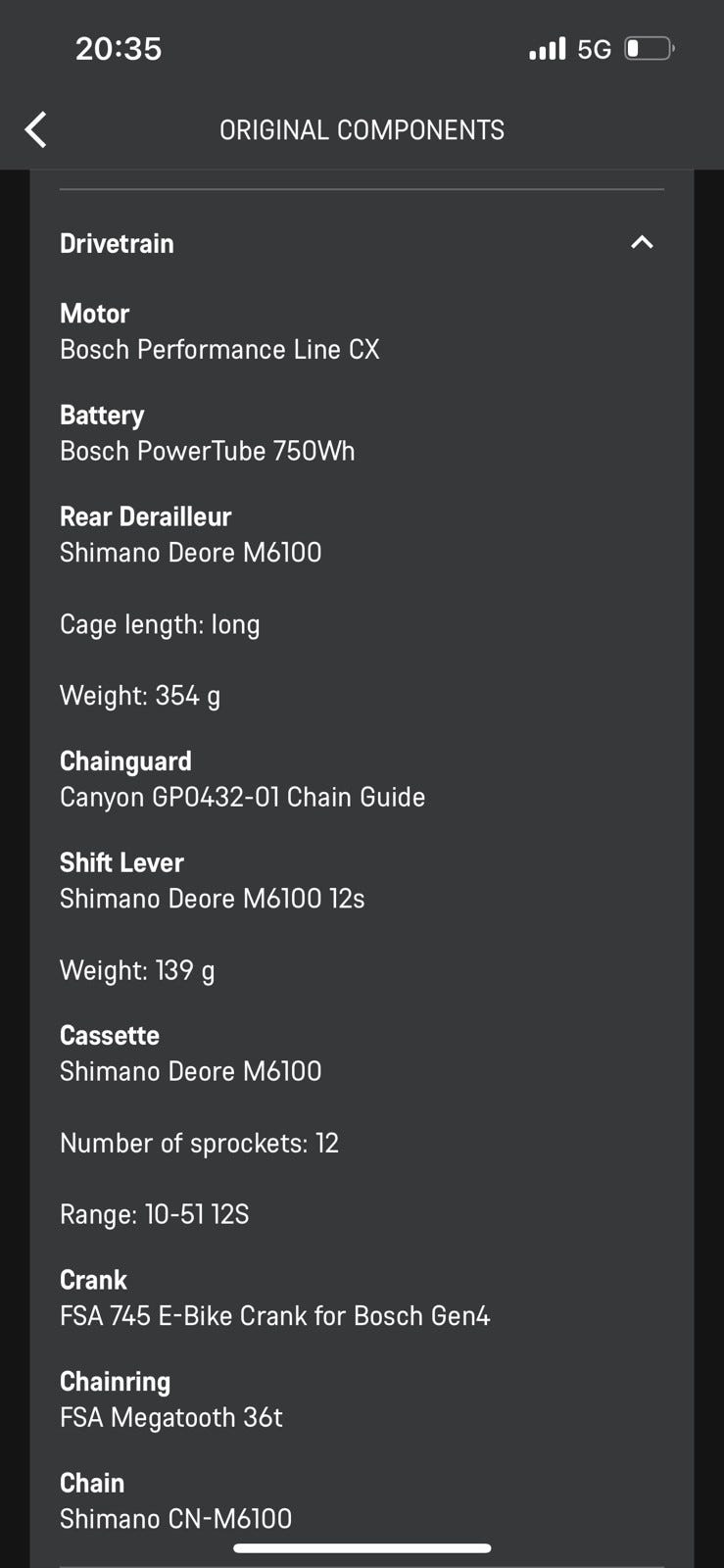Tap the Cassette Shimano Deore M6100 entry
Image resolution: width=724 pixels, height=1568 pixels.
(x=190, y=1070)
